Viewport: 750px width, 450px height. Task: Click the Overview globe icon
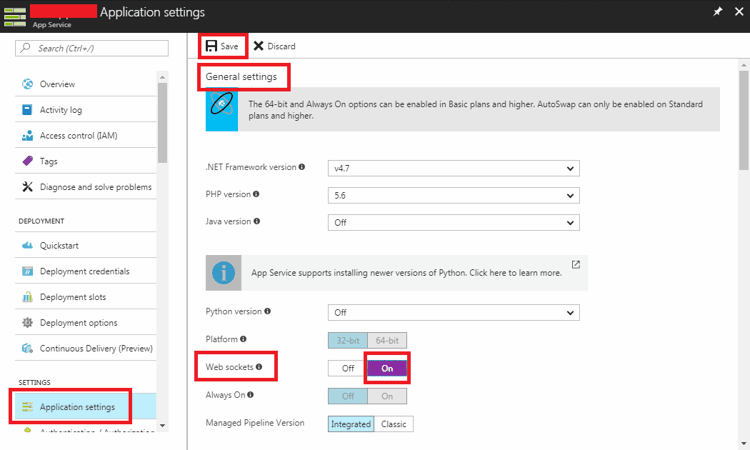(x=28, y=84)
